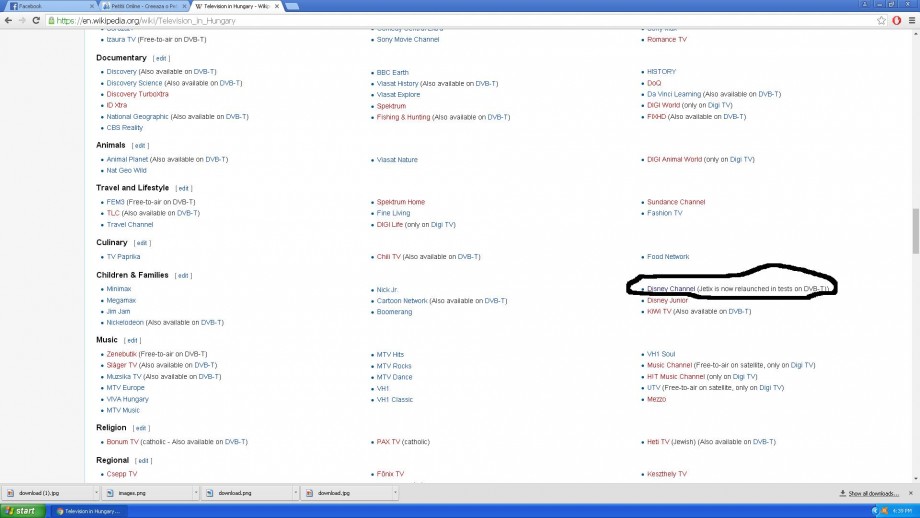This screenshot has height=518, width=920.
Task: Open the Windows start button
Action: [x=21, y=511]
